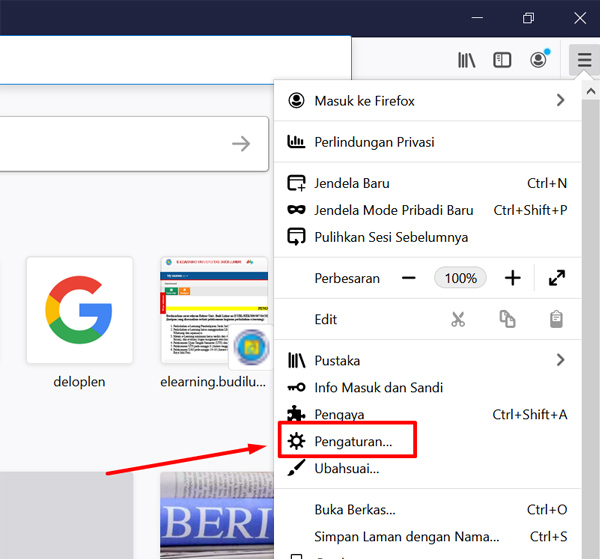Viewport: 600px width, 559px height.
Task: Open Jendela Baru
Action: (427, 183)
